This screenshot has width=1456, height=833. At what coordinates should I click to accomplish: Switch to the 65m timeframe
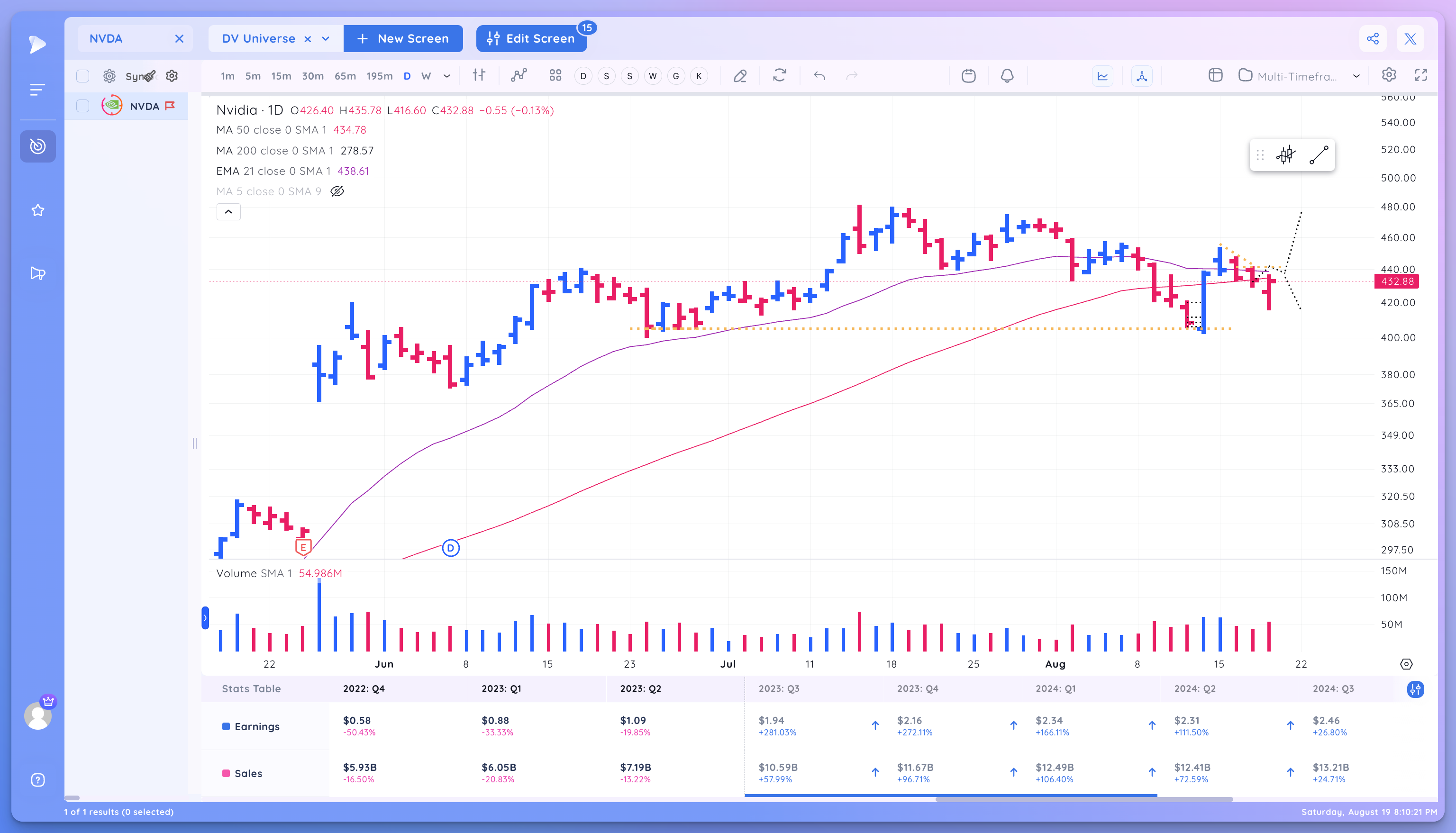(x=345, y=76)
